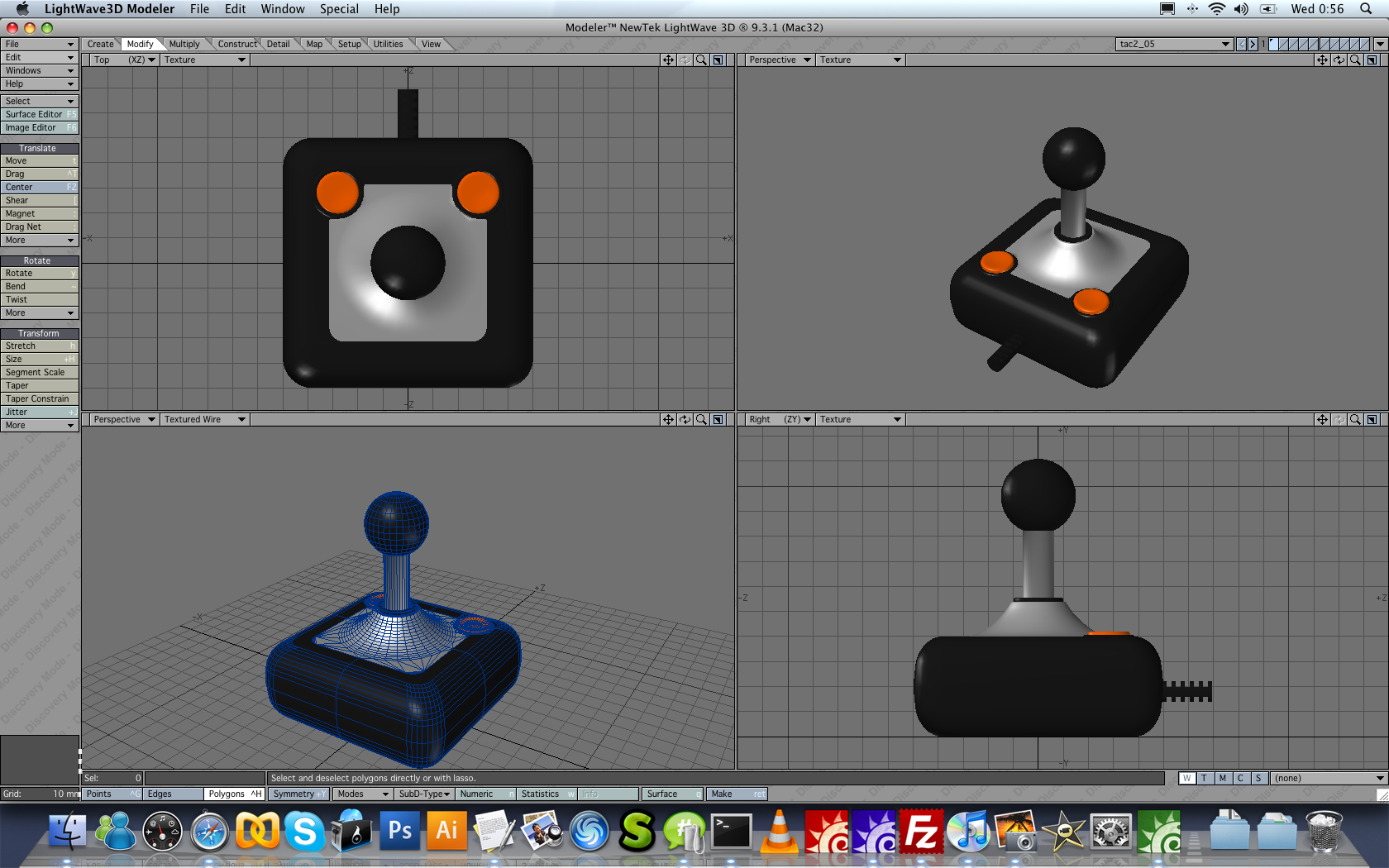Click the zoom magnifier in the Top viewport
This screenshot has height=868, width=1389.
(x=701, y=60)
